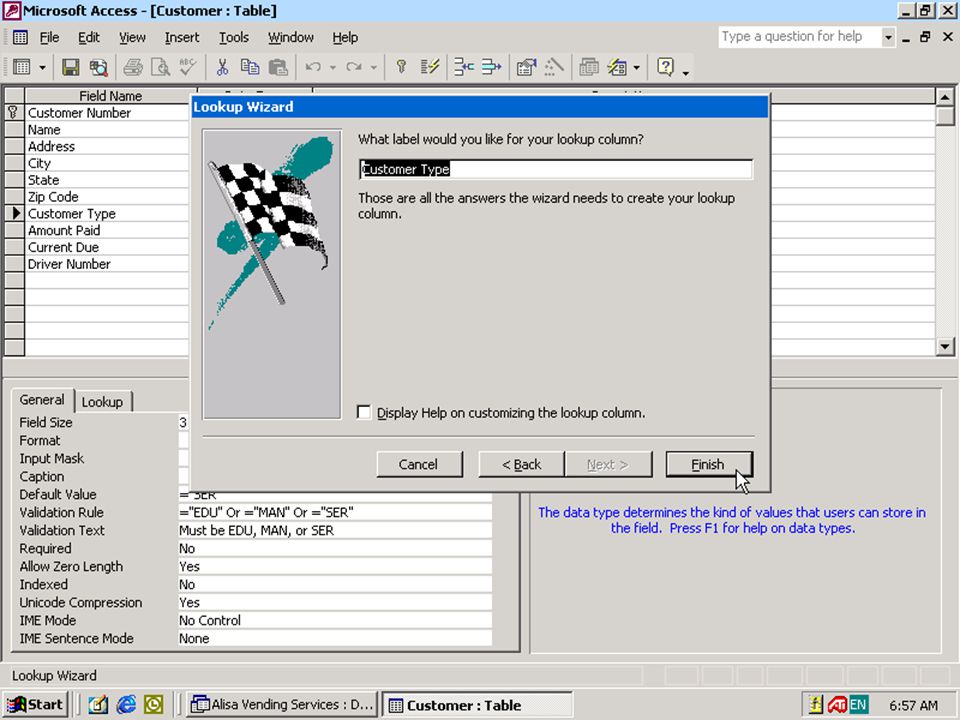Click the field grid scroll down arrow
960x720 pixels.
click(x=945, y=347)
